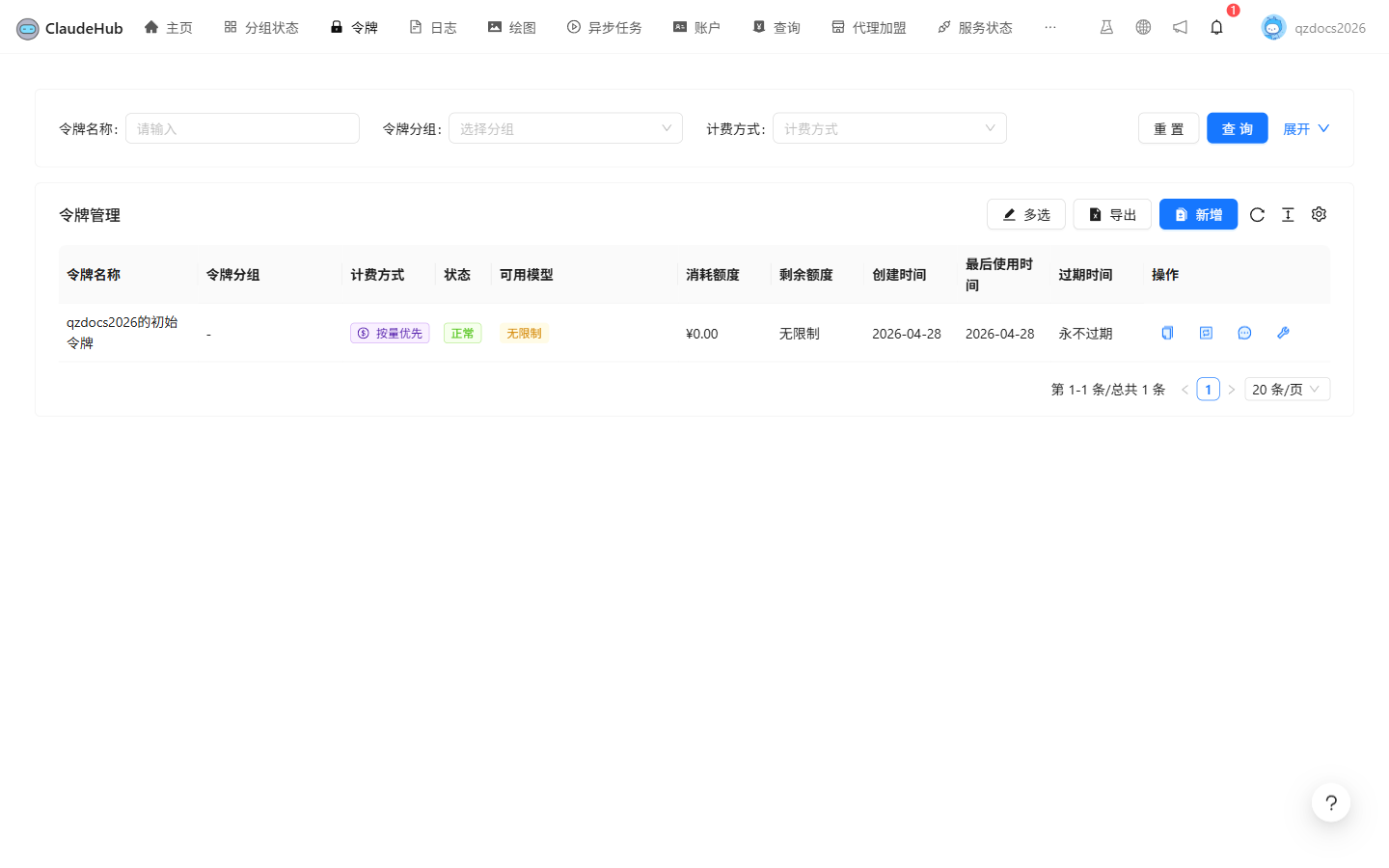Focus the 令牌名称 input field

[x=242, y=128]
